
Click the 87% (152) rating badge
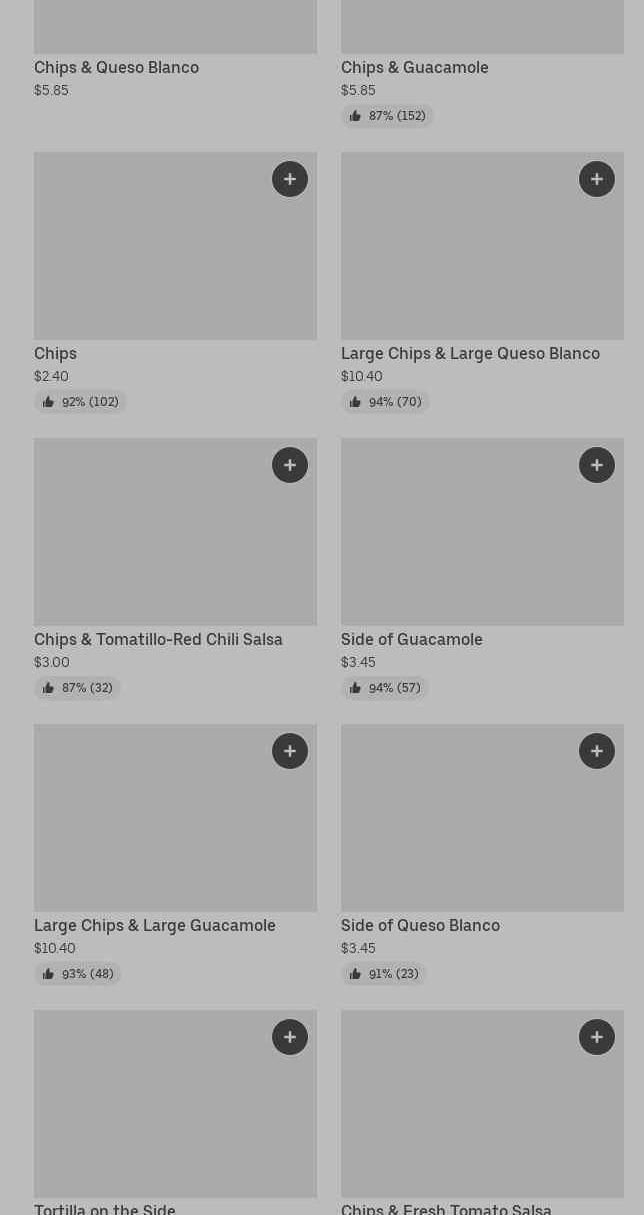coord(387,116)
